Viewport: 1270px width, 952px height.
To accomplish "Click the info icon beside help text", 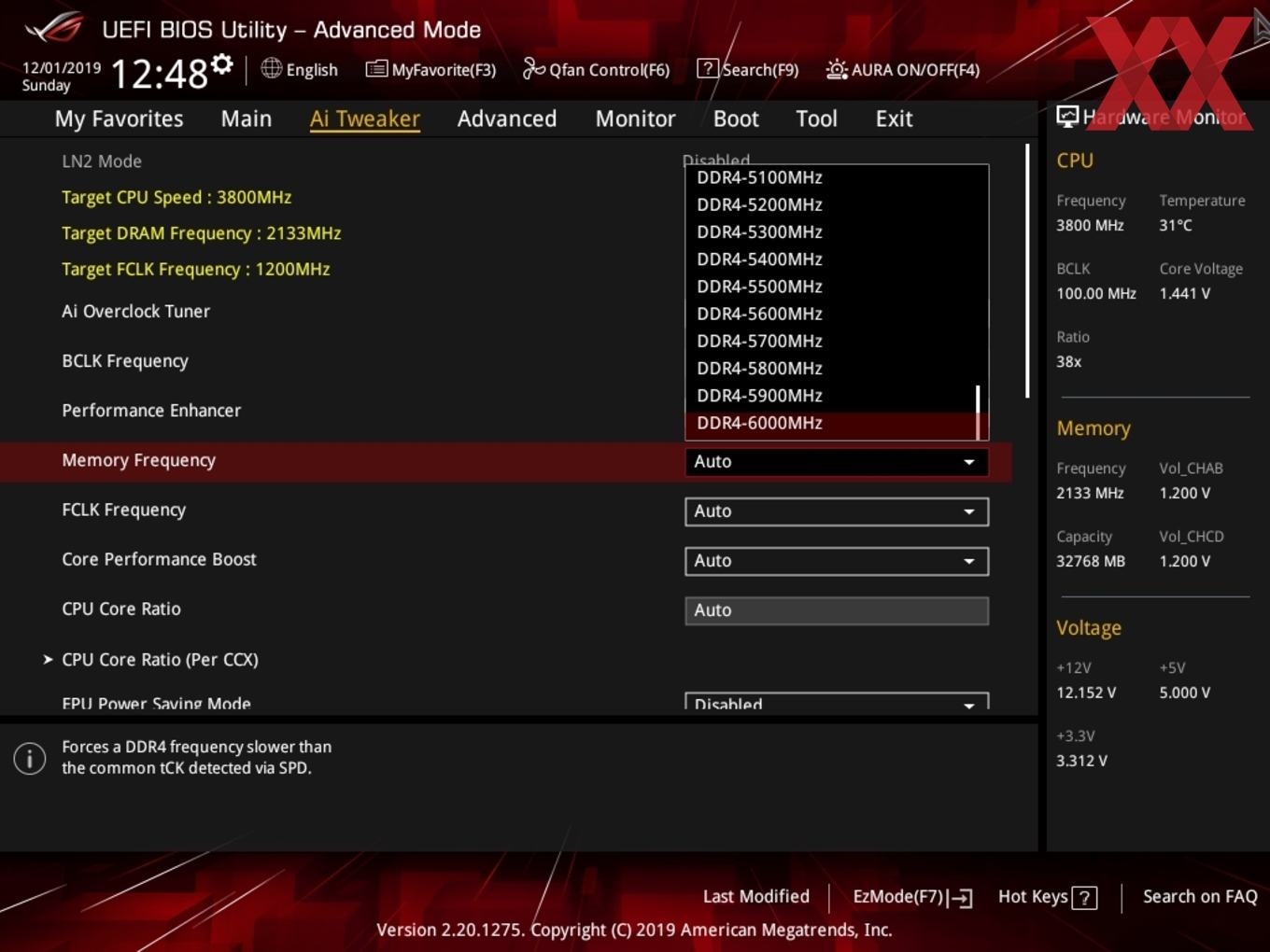I will click(30, 758).
